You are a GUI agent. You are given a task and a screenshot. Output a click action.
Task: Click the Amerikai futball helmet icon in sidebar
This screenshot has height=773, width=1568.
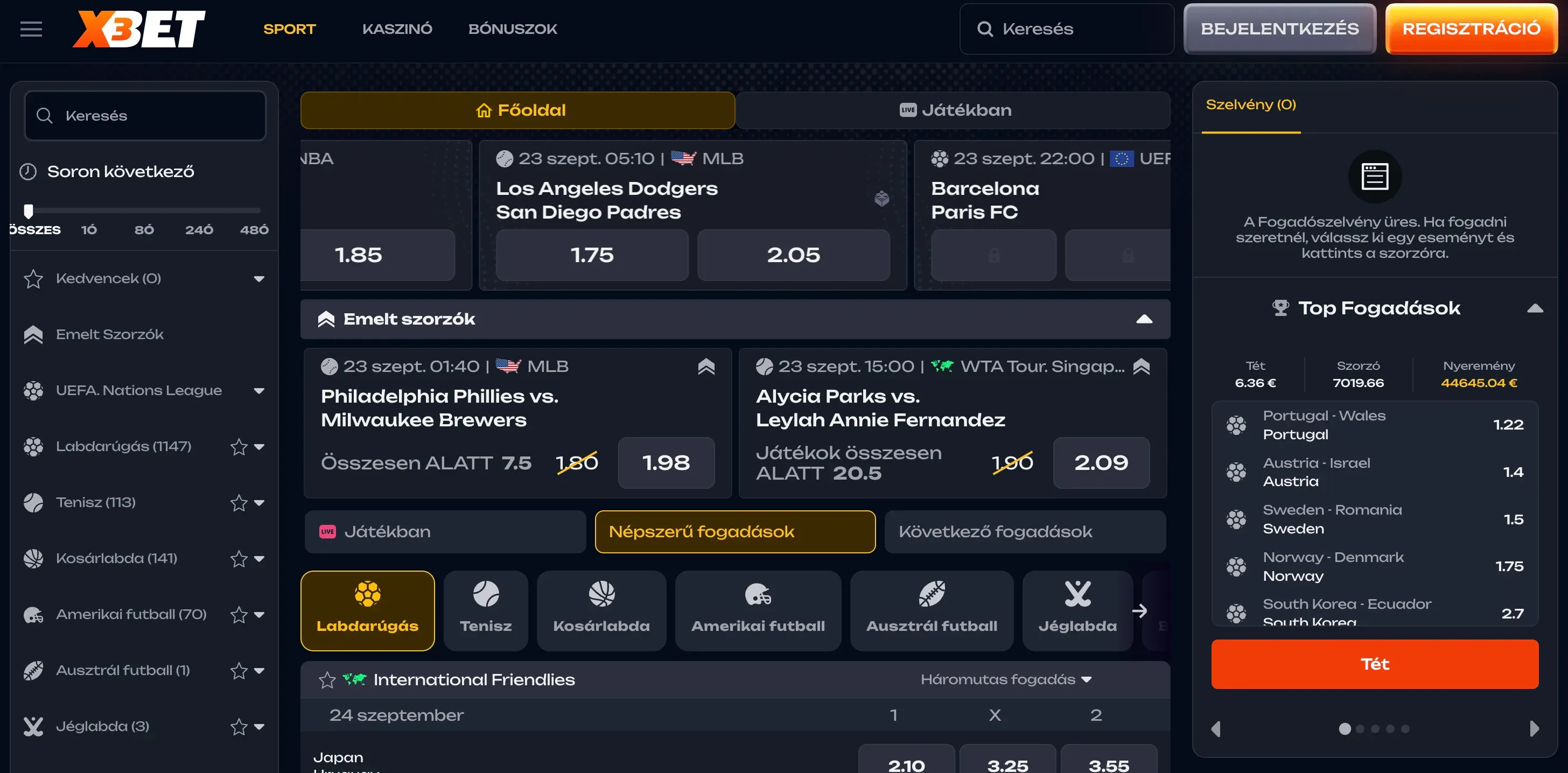pos(33,614)
